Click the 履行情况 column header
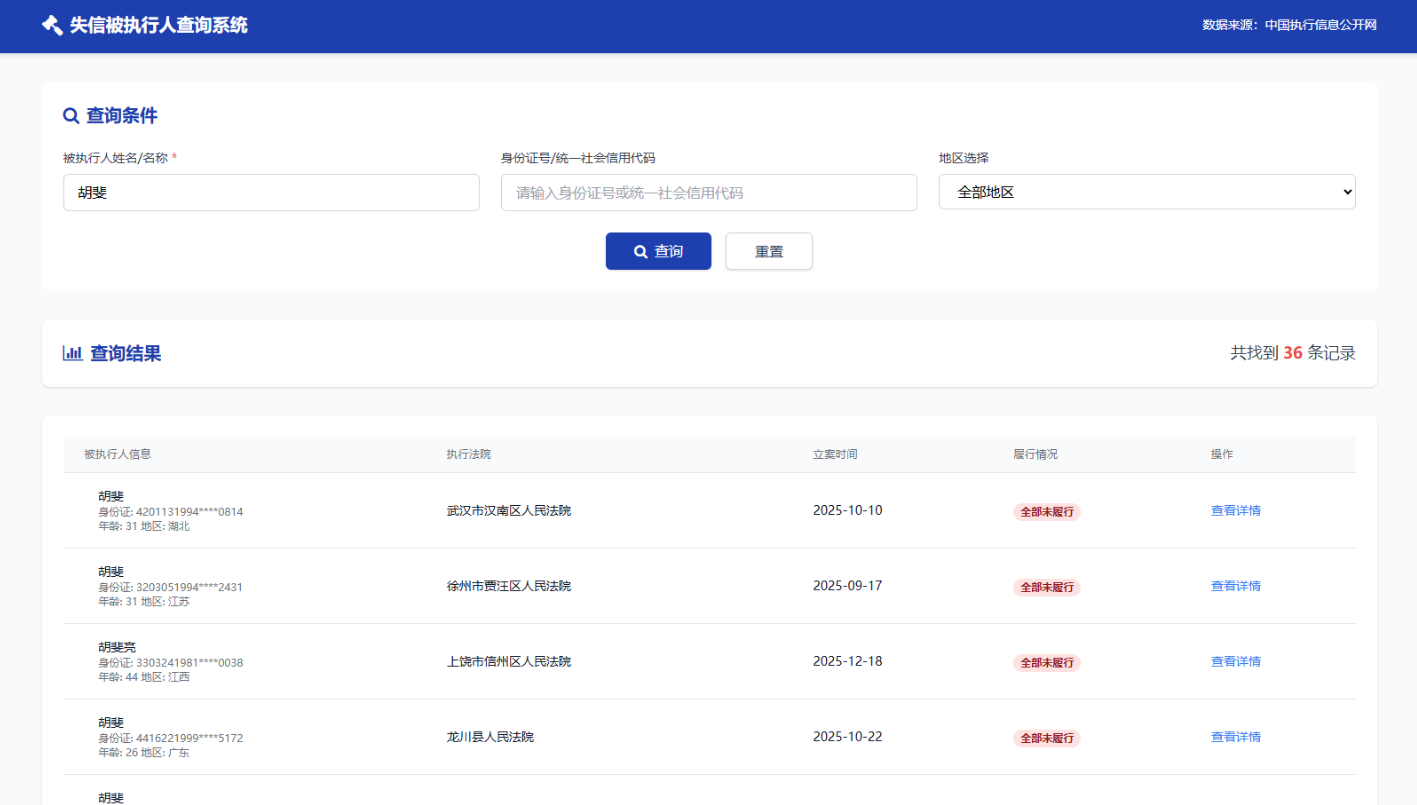The image size is (1417, 805). [x=1034, y=454]
